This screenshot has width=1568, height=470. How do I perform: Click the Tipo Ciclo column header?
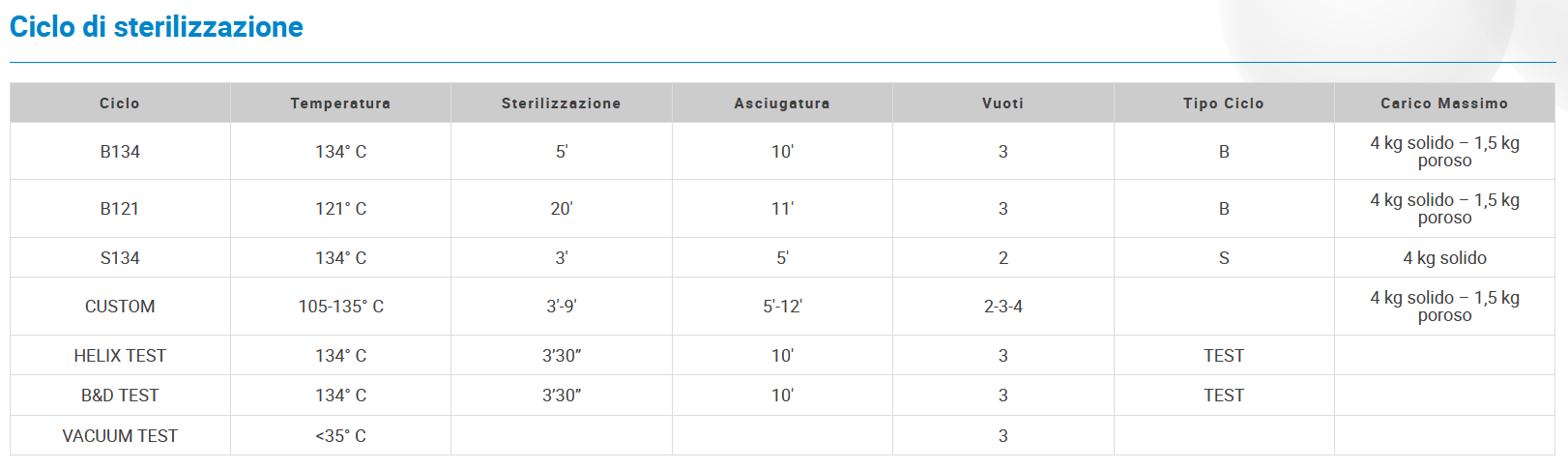1224,103
